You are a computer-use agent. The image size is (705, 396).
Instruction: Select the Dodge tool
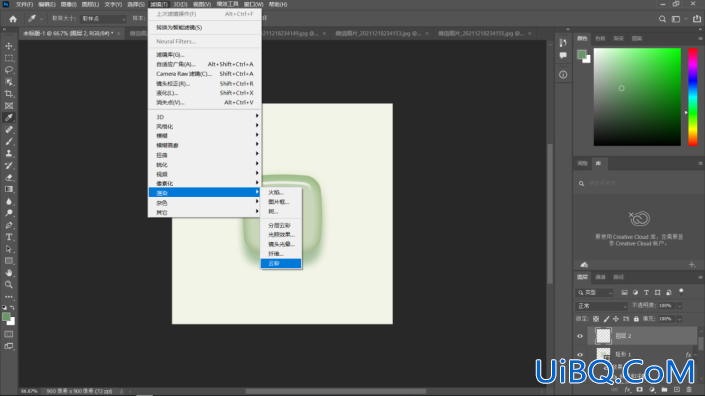(x=9, y=213)
